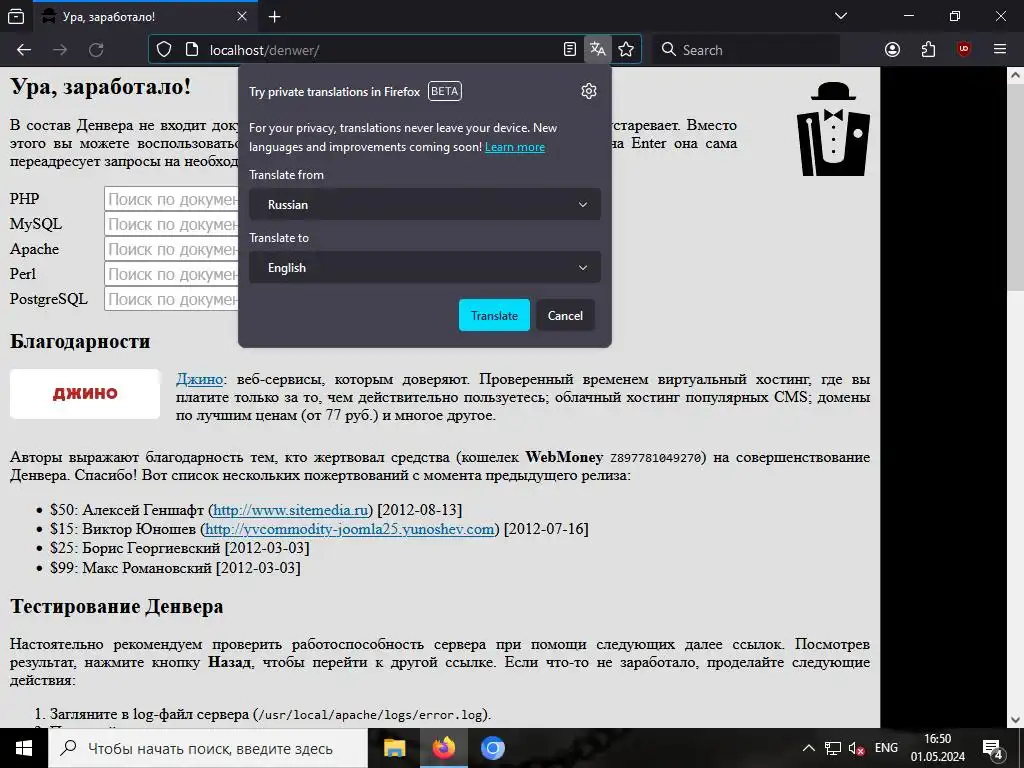This screenshot has width=1024, height=768.
Task: Click '$99: Макс Романовский' donation entry
Action: point(175,568)
